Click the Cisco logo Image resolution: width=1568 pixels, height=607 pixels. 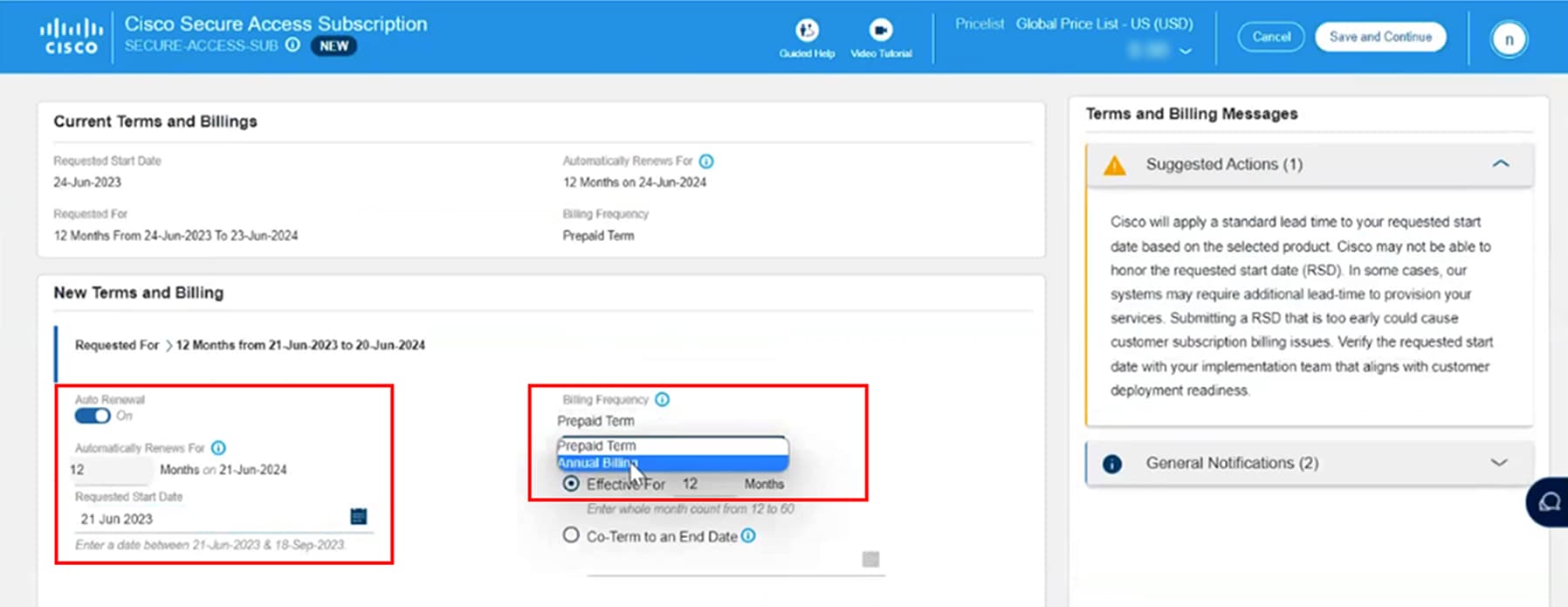pyautogui.click(x=71, y=38)
